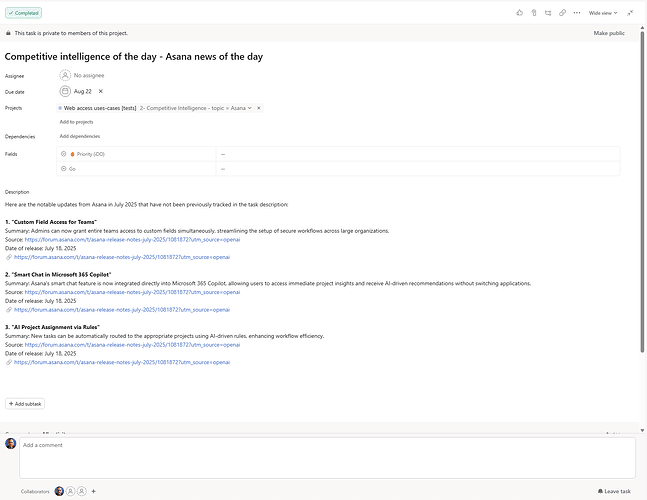
Task: Click Make public button
Action: [x=609, y=33]
